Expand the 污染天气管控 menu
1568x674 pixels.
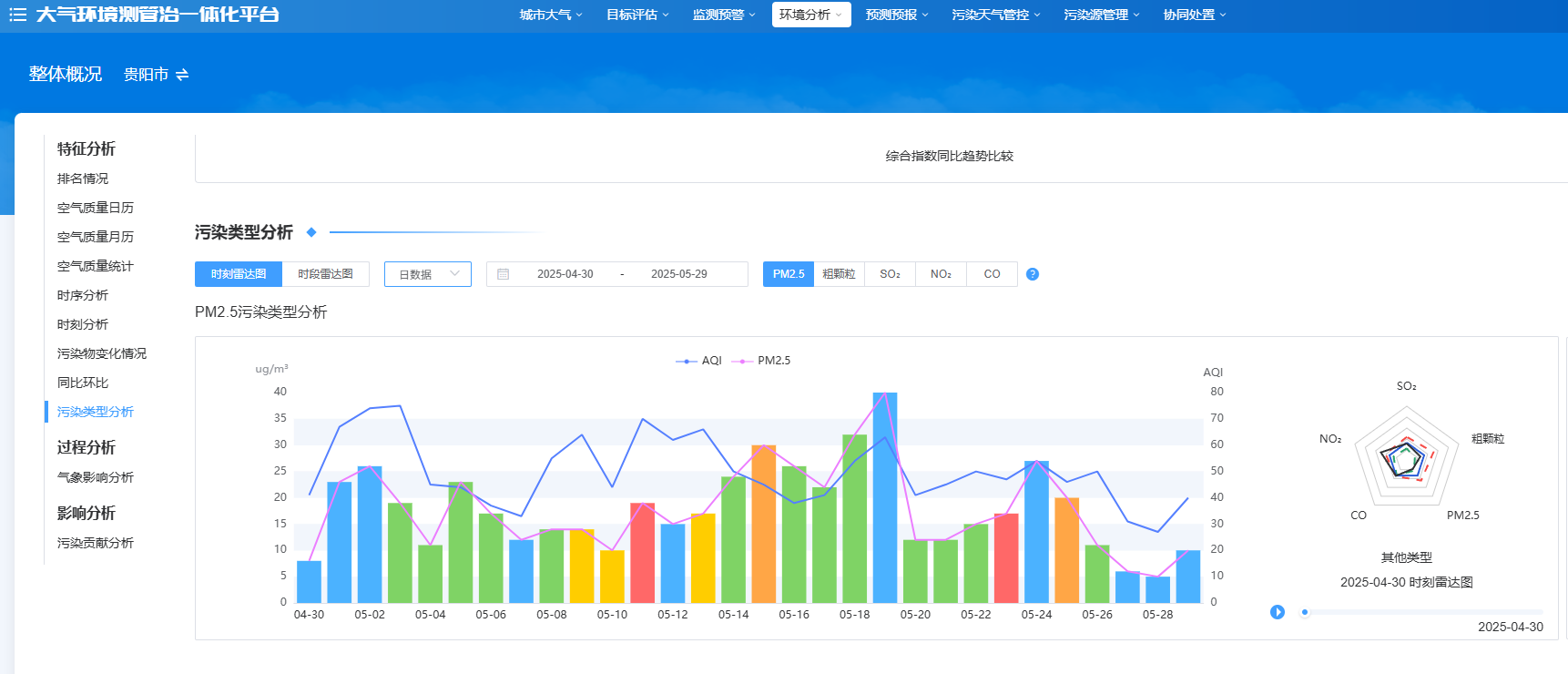996,15
